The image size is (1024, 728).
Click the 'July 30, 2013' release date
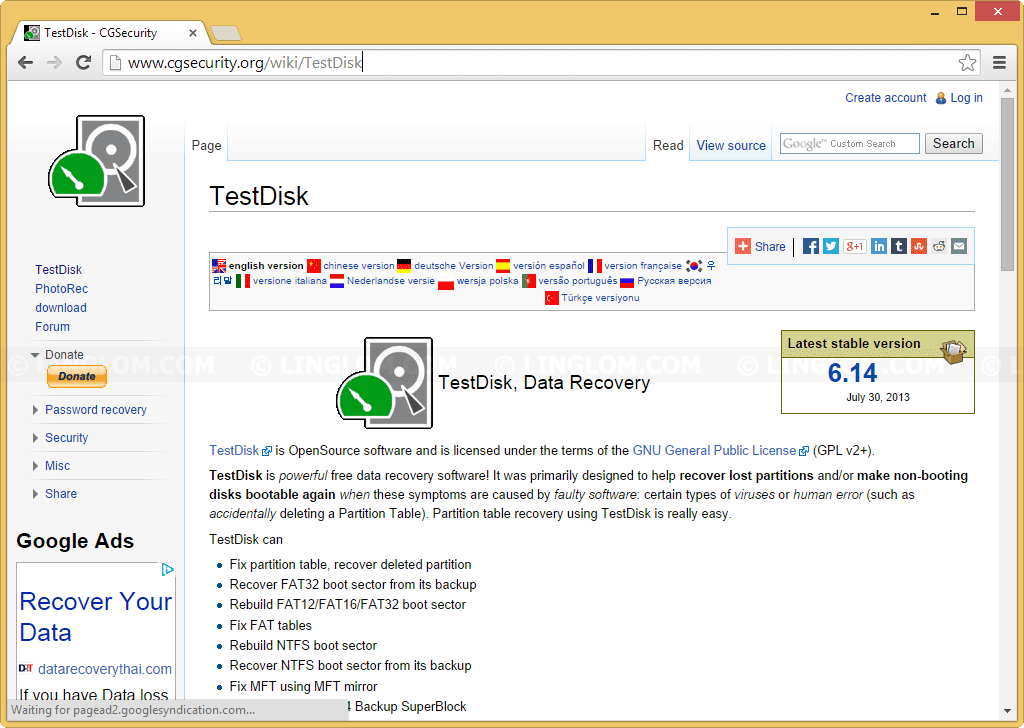pos(878,398)
